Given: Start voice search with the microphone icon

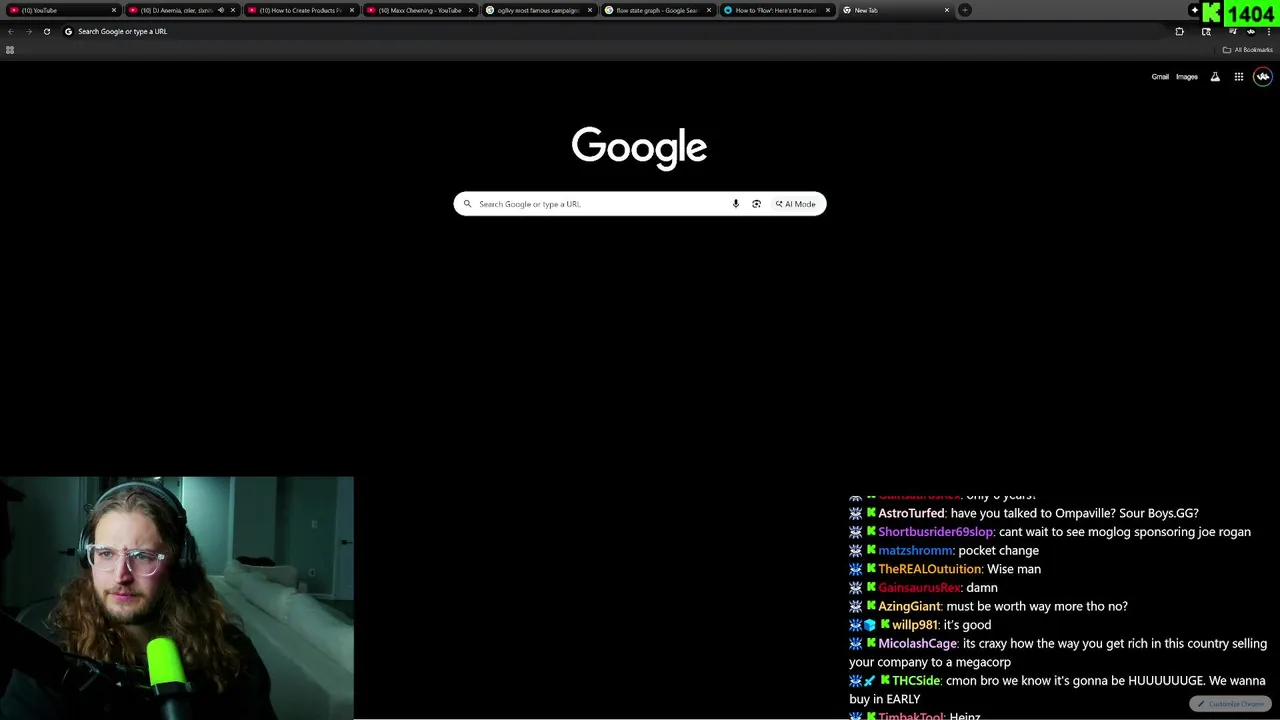Looking at the screenshot, I should (736, 204).
